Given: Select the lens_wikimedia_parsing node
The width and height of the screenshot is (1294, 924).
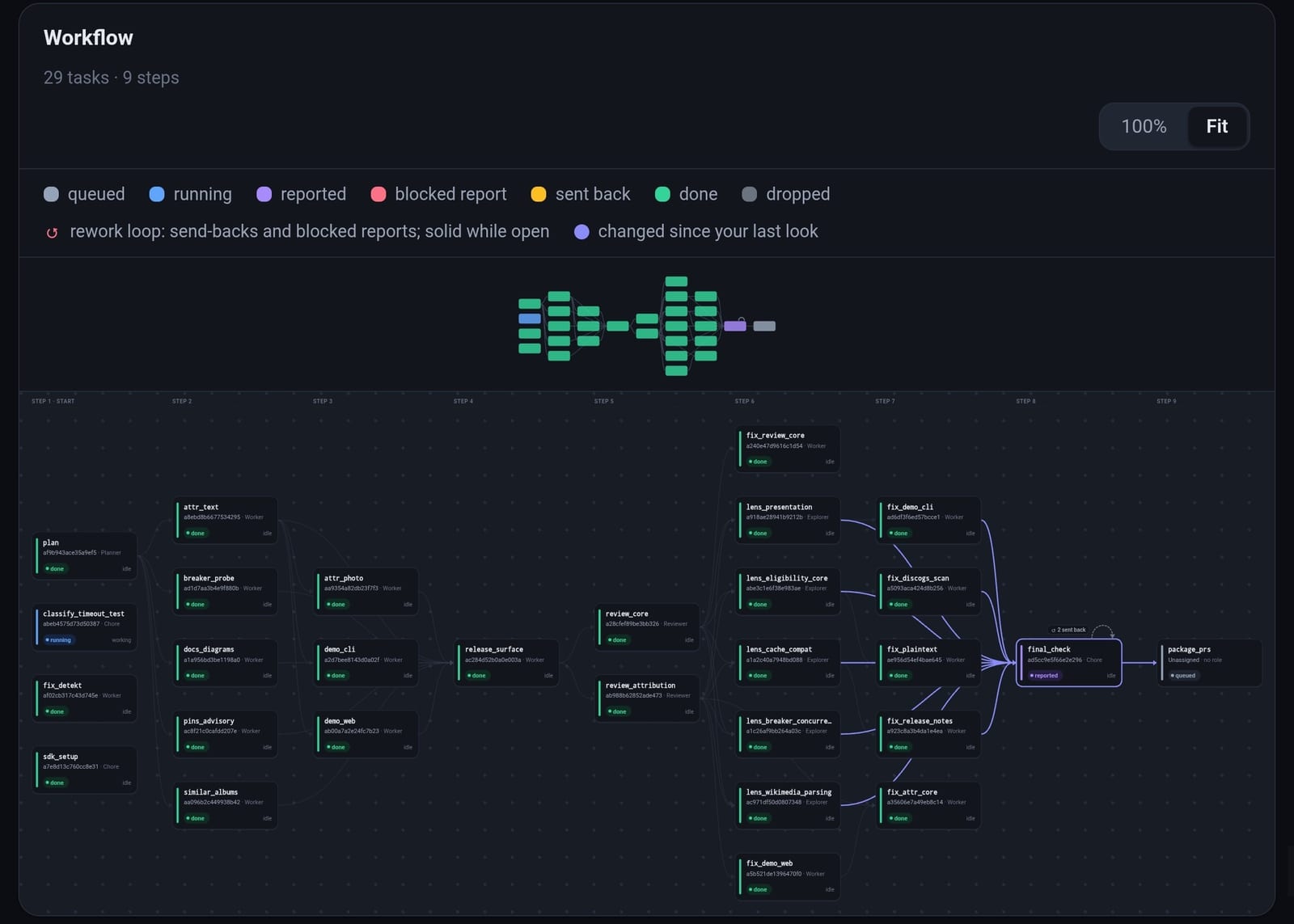Looking at the screenshot, I should 789,805.
